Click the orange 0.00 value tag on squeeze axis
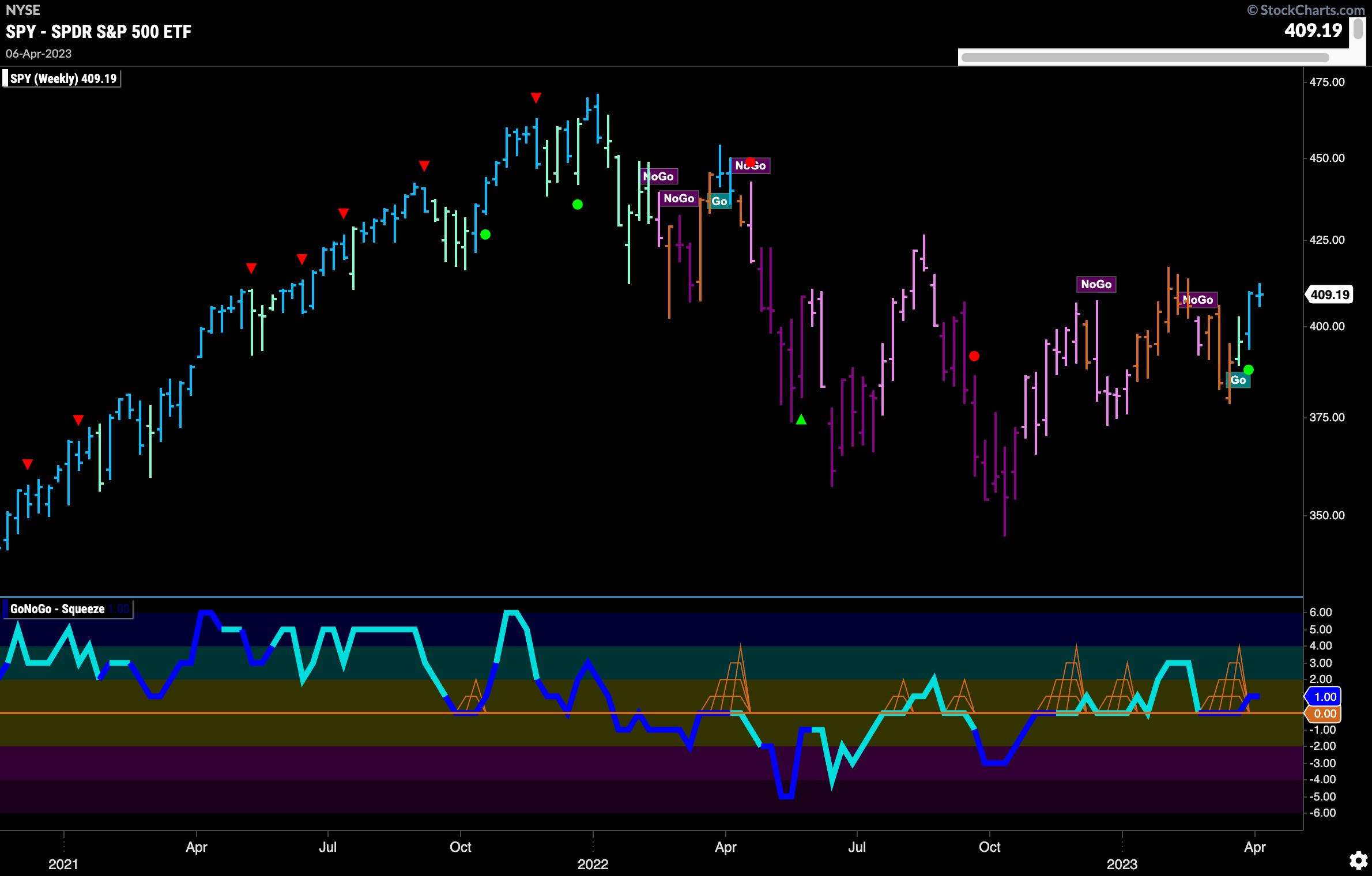This screenshot has height=876, width=1372. coord(1324,714)
